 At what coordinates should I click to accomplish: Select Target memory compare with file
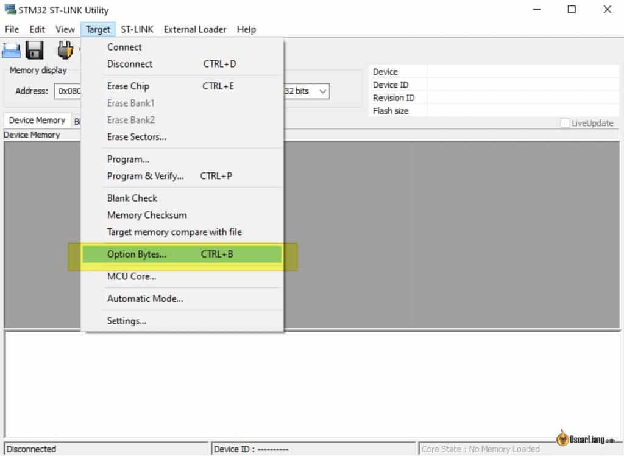182,232
